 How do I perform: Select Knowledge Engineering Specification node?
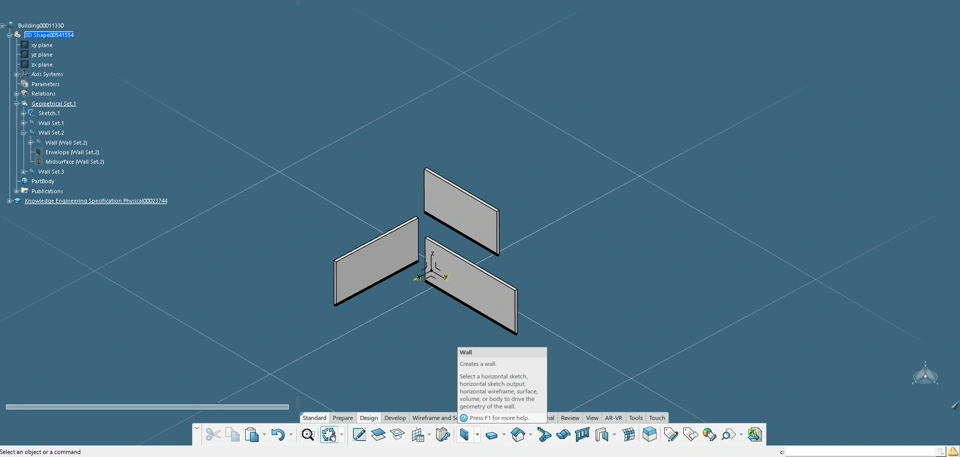(x=96, y=201)
